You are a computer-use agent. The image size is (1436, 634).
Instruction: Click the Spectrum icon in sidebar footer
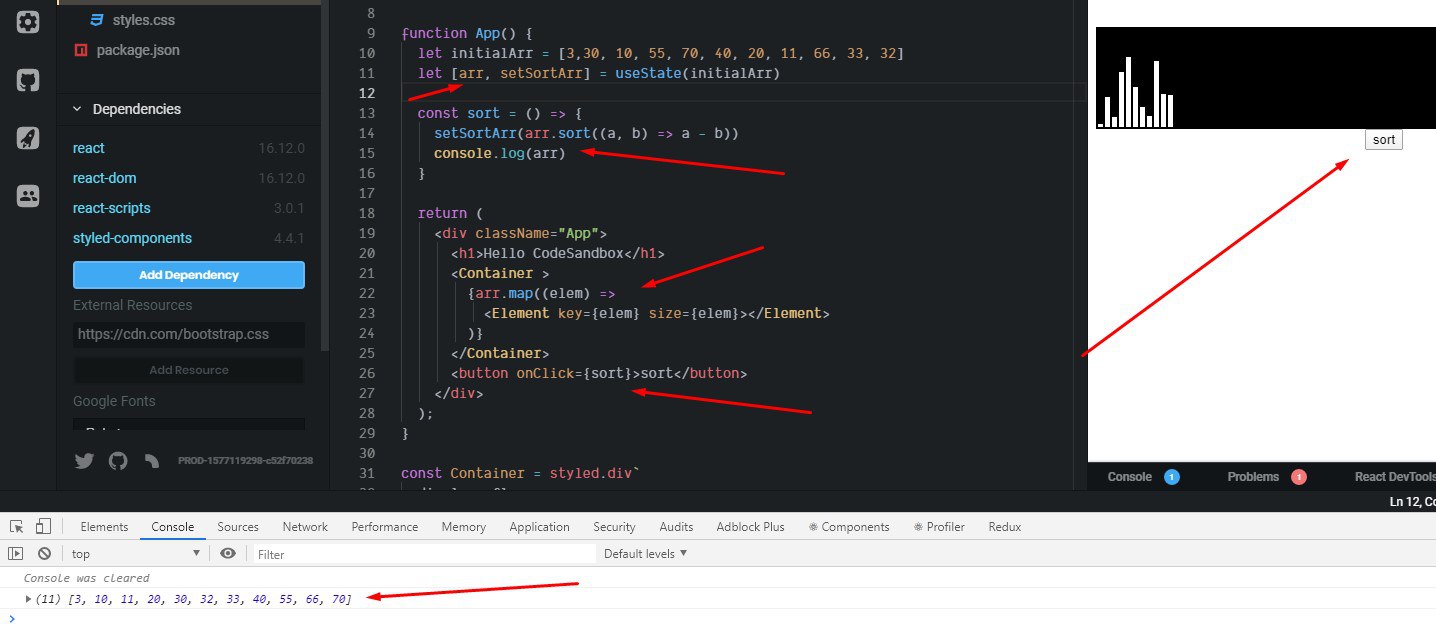(x=152, y=461)
